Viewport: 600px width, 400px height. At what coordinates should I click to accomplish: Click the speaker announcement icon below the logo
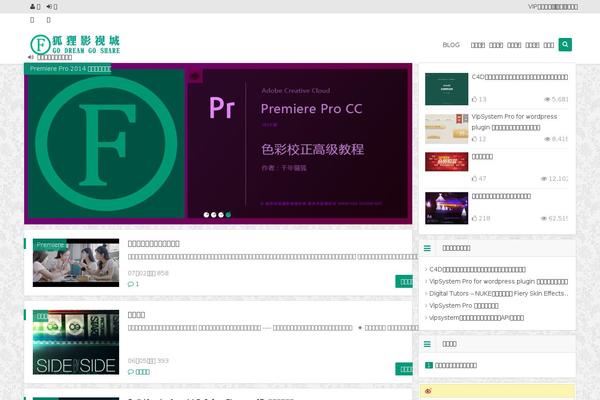(x=31, y=57)
